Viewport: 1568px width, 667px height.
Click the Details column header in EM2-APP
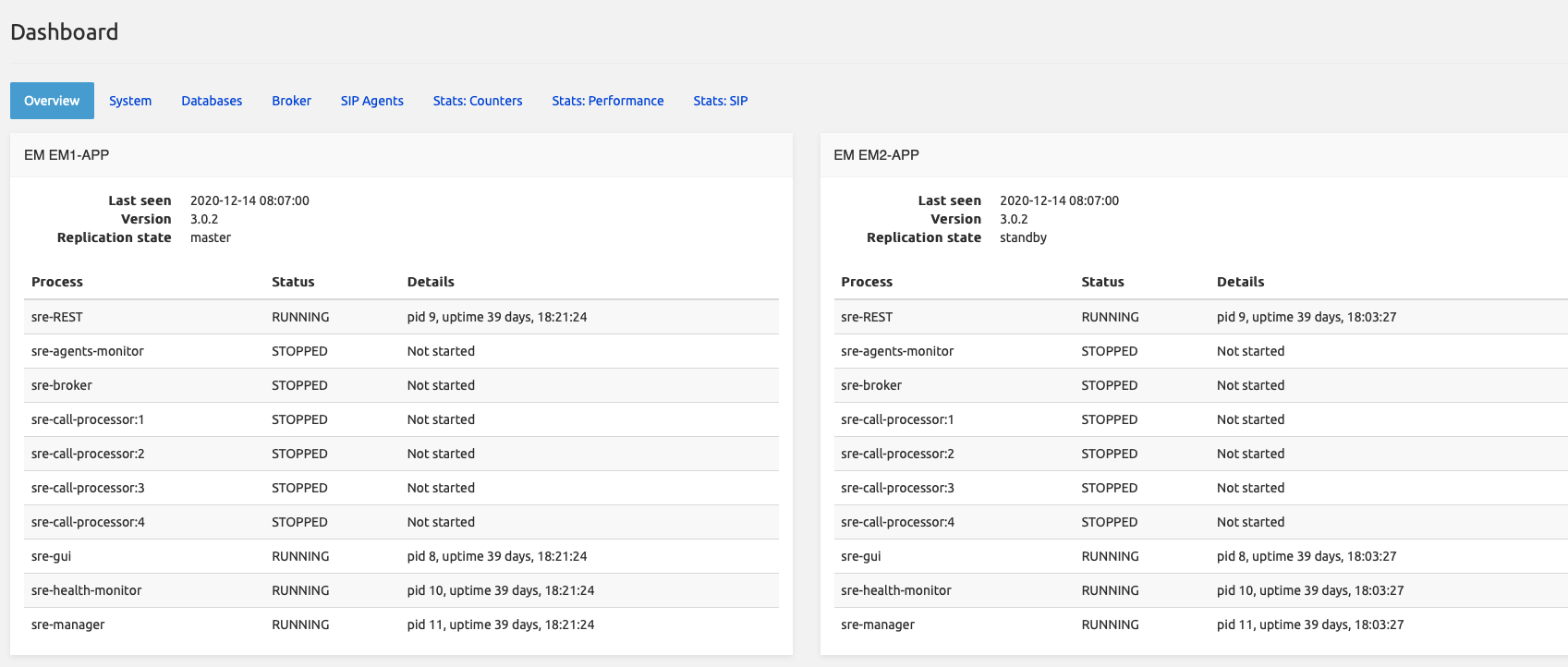pyautogui.click(x=1240, y=282)
